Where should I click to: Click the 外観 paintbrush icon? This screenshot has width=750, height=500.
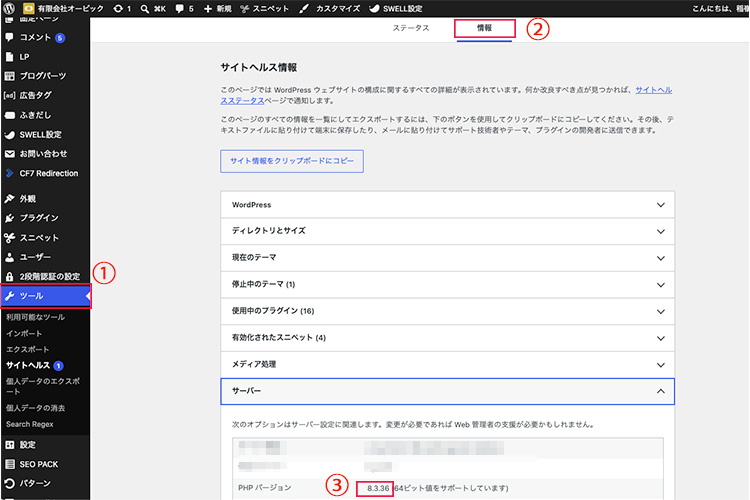click(x=9, y=198)
